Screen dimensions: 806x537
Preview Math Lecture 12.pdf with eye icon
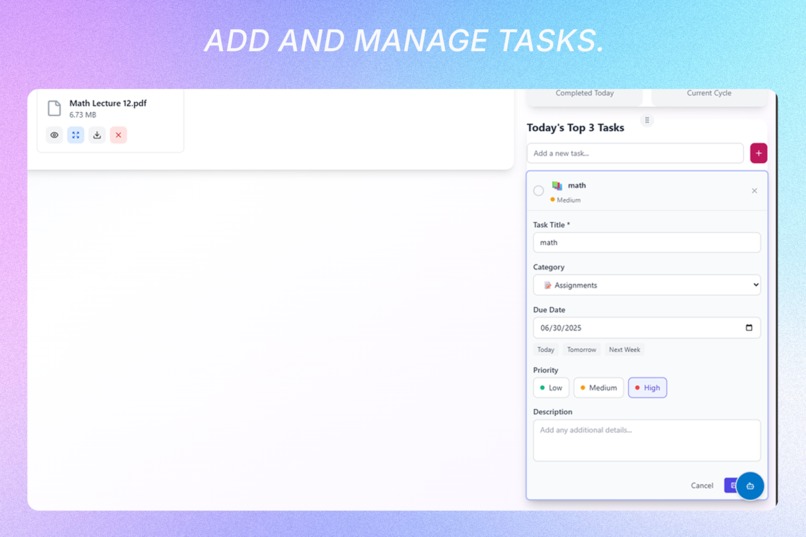54,135
